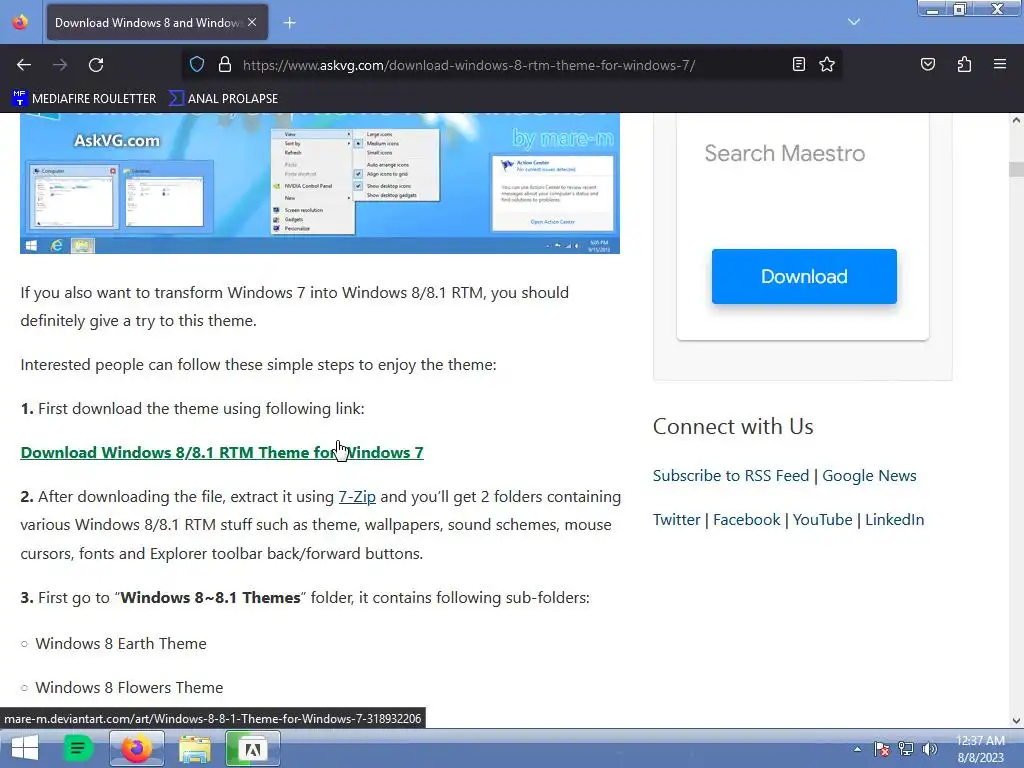This screenshot has height=768, width=1024.
Task: Open File Explorer from taskbar
Action: (x=195, y=749)
